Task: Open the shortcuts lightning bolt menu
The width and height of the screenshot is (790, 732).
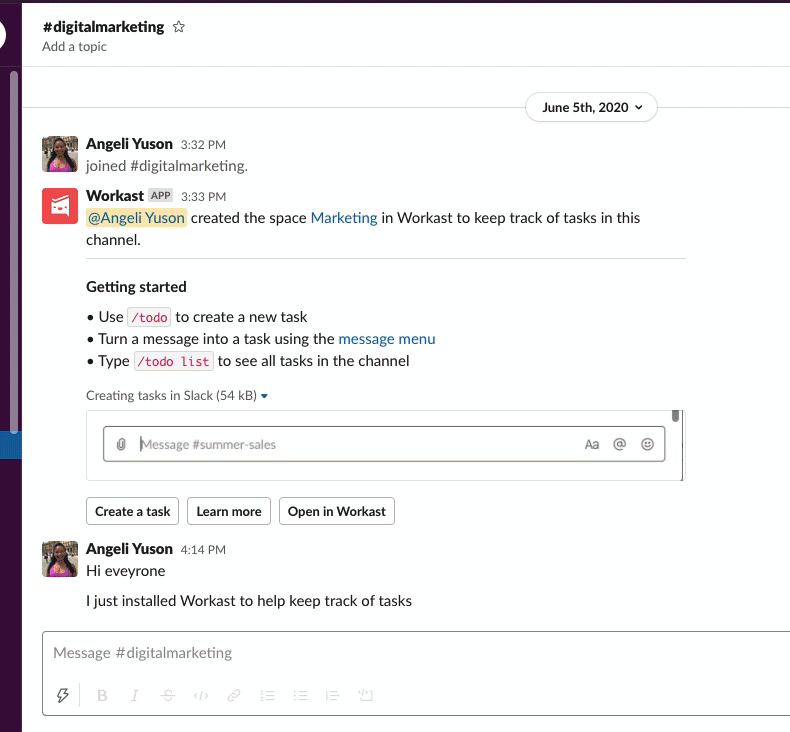Action: (62, 695)
